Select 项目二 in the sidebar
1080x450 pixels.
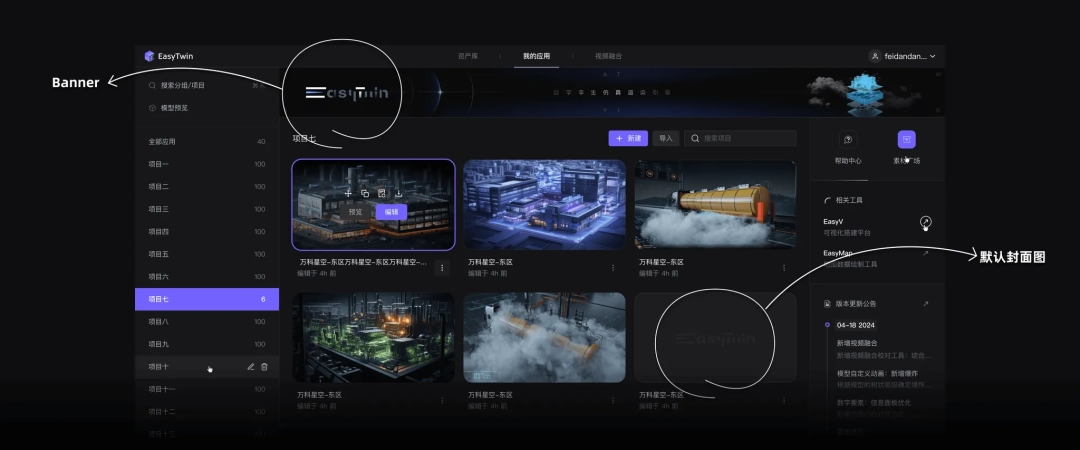(x=207, y=187)
